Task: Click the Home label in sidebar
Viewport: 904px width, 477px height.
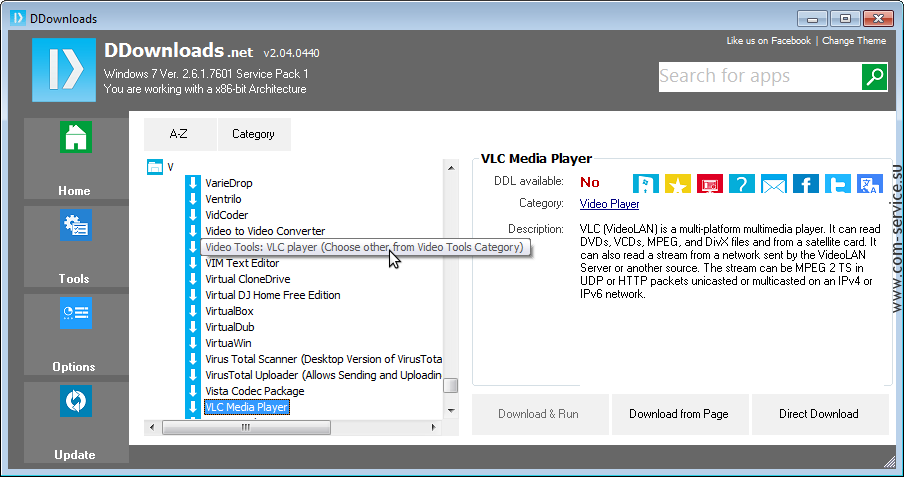Action: coord(74,191)
